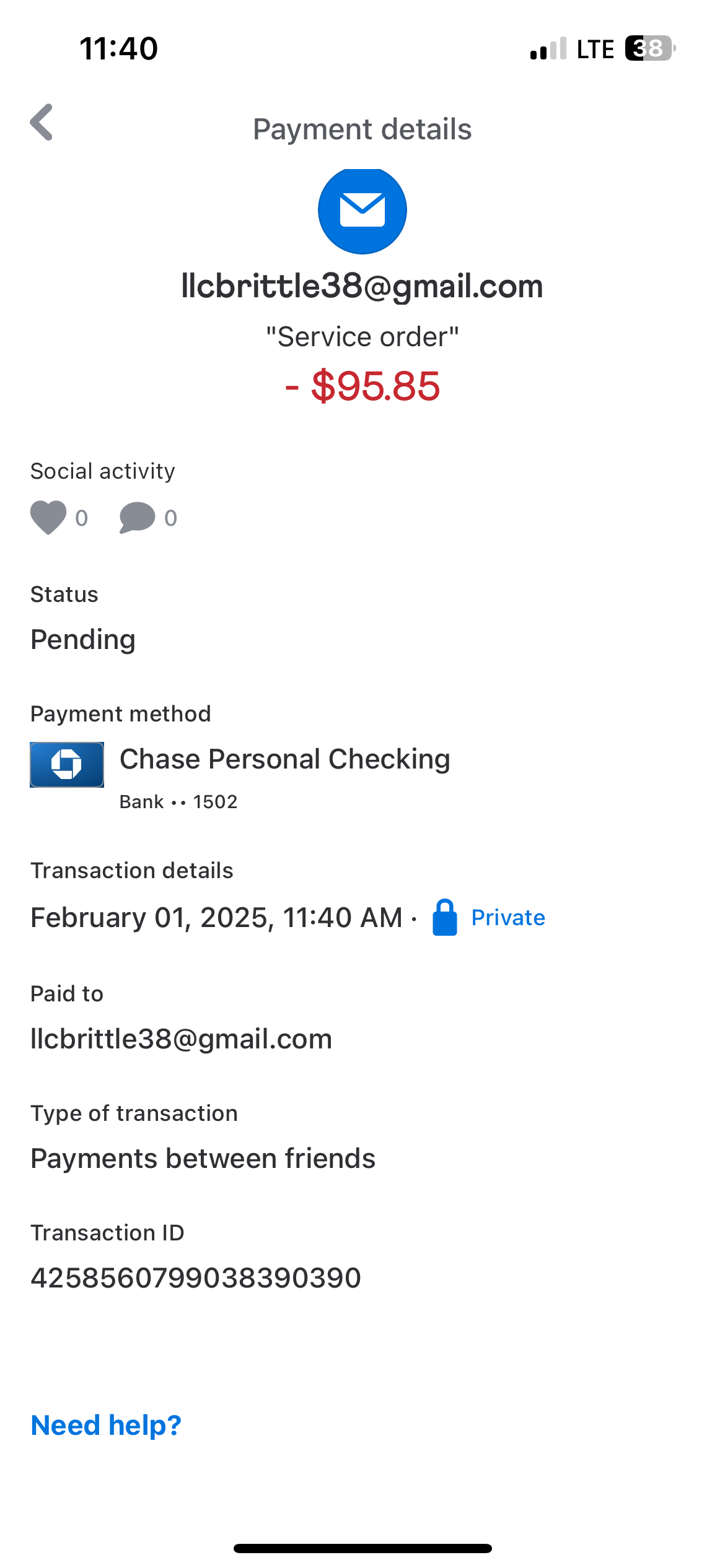Tap the Payments between friends type

coord(203,1159)
